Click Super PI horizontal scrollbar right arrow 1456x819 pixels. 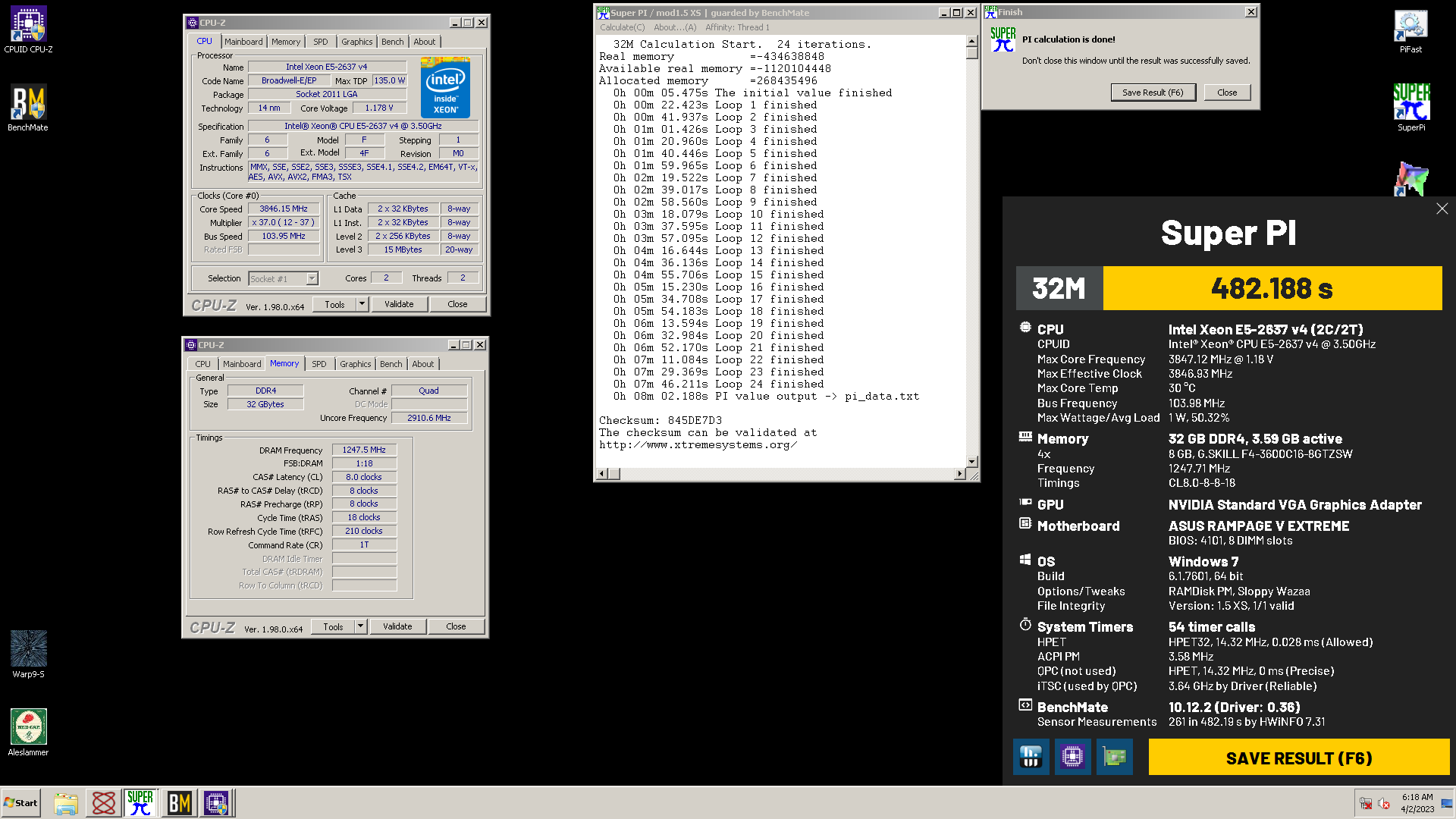(x=959, y=474)
